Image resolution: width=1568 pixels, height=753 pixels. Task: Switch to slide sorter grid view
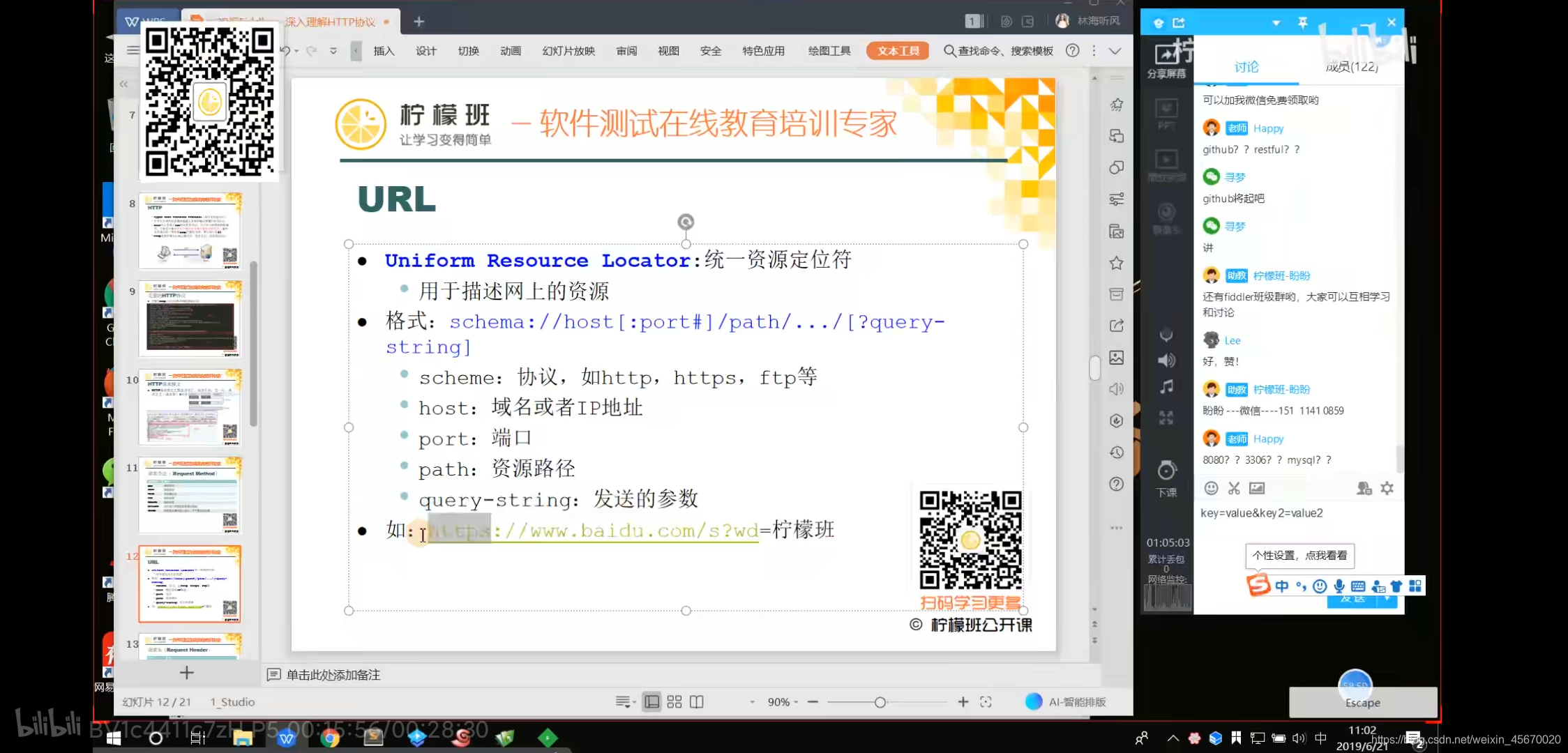pyautogui.click(x=674, y=702)
